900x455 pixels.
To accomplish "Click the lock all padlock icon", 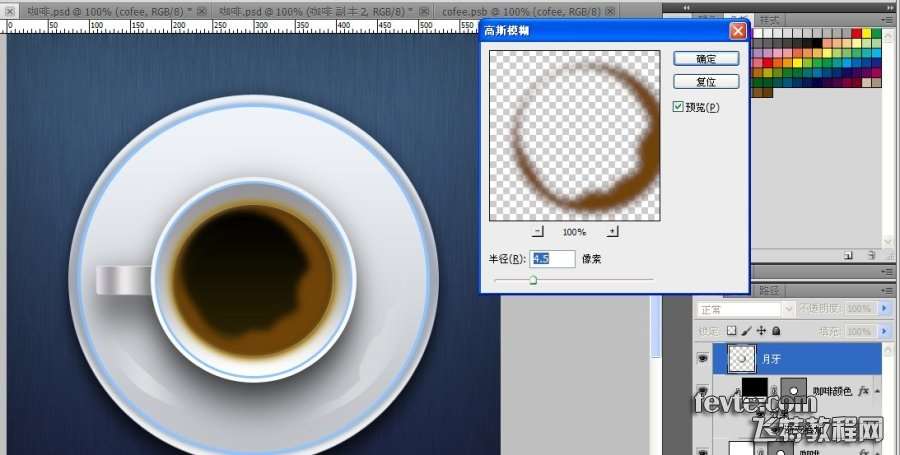I will point(776,331).
